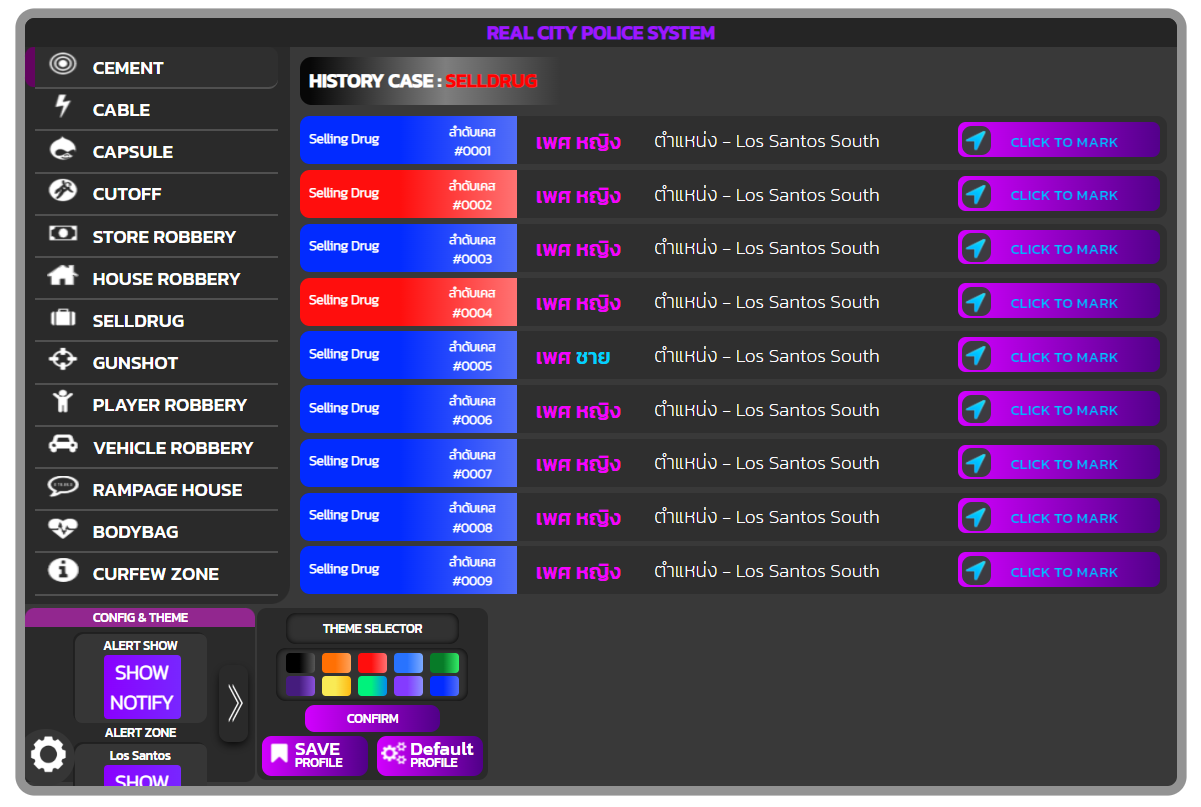Enable the SHOW alert option
The width and height of the screenshot is (1201, 807).
point(140,673)
